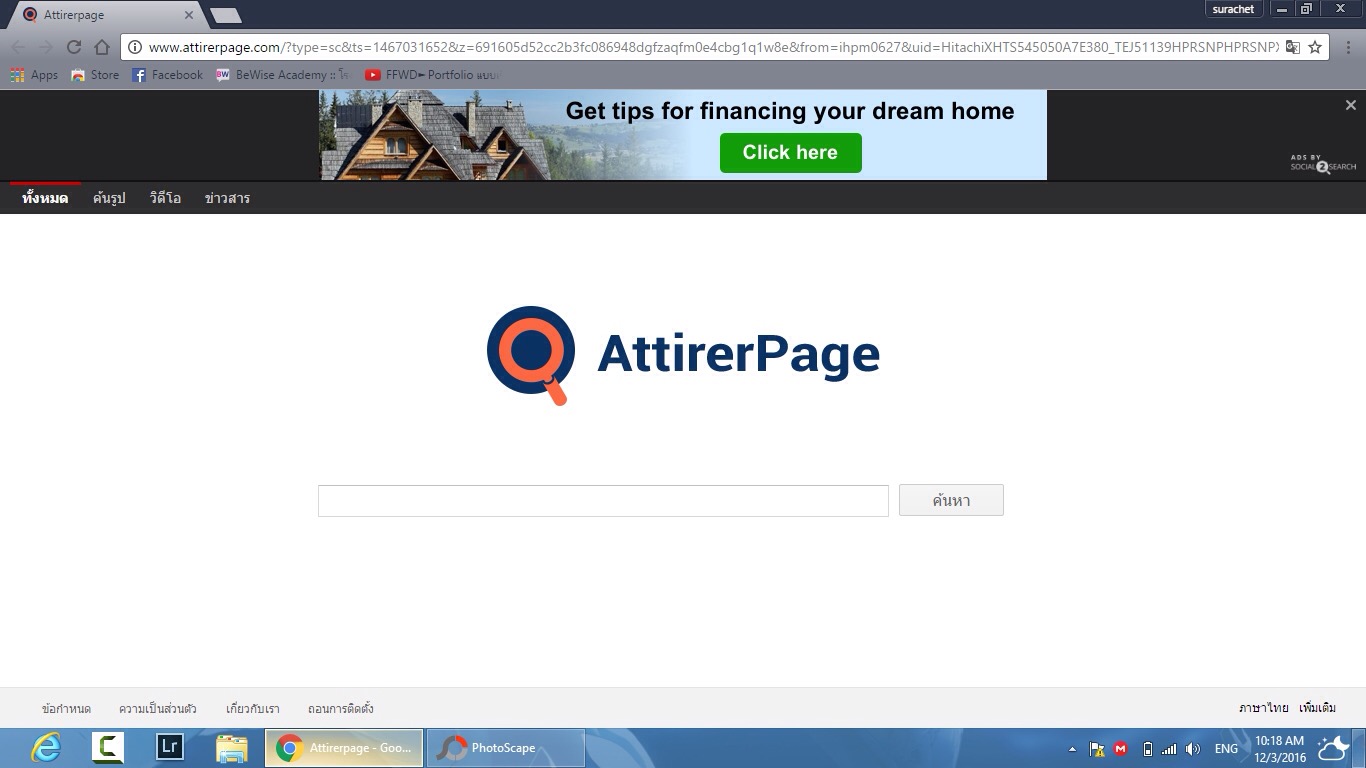Click the ค้นหา search button
1366x768 pixels.
coord(951,501)
